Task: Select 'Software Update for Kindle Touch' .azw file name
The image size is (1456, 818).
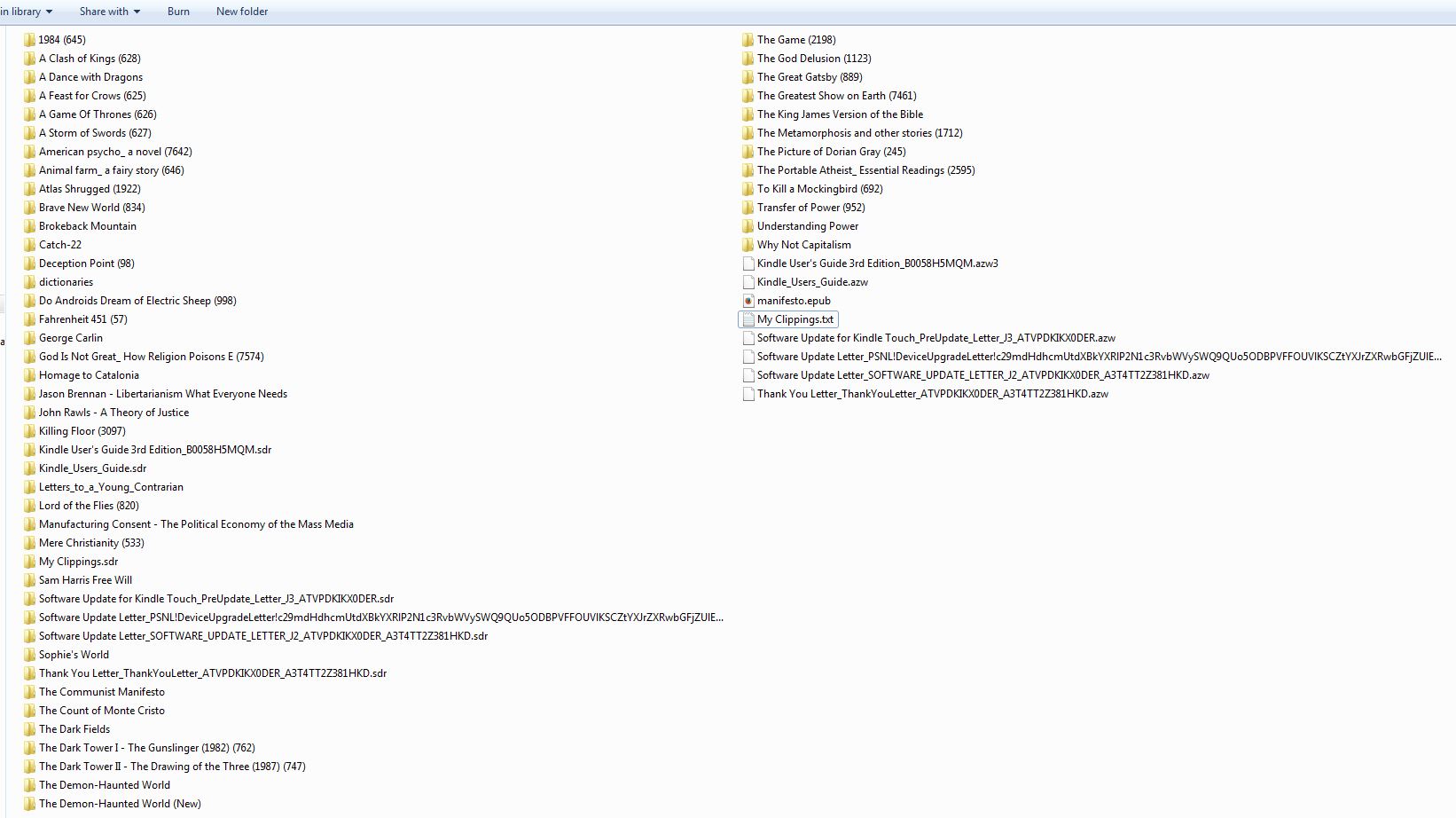Action: (936, 338)
